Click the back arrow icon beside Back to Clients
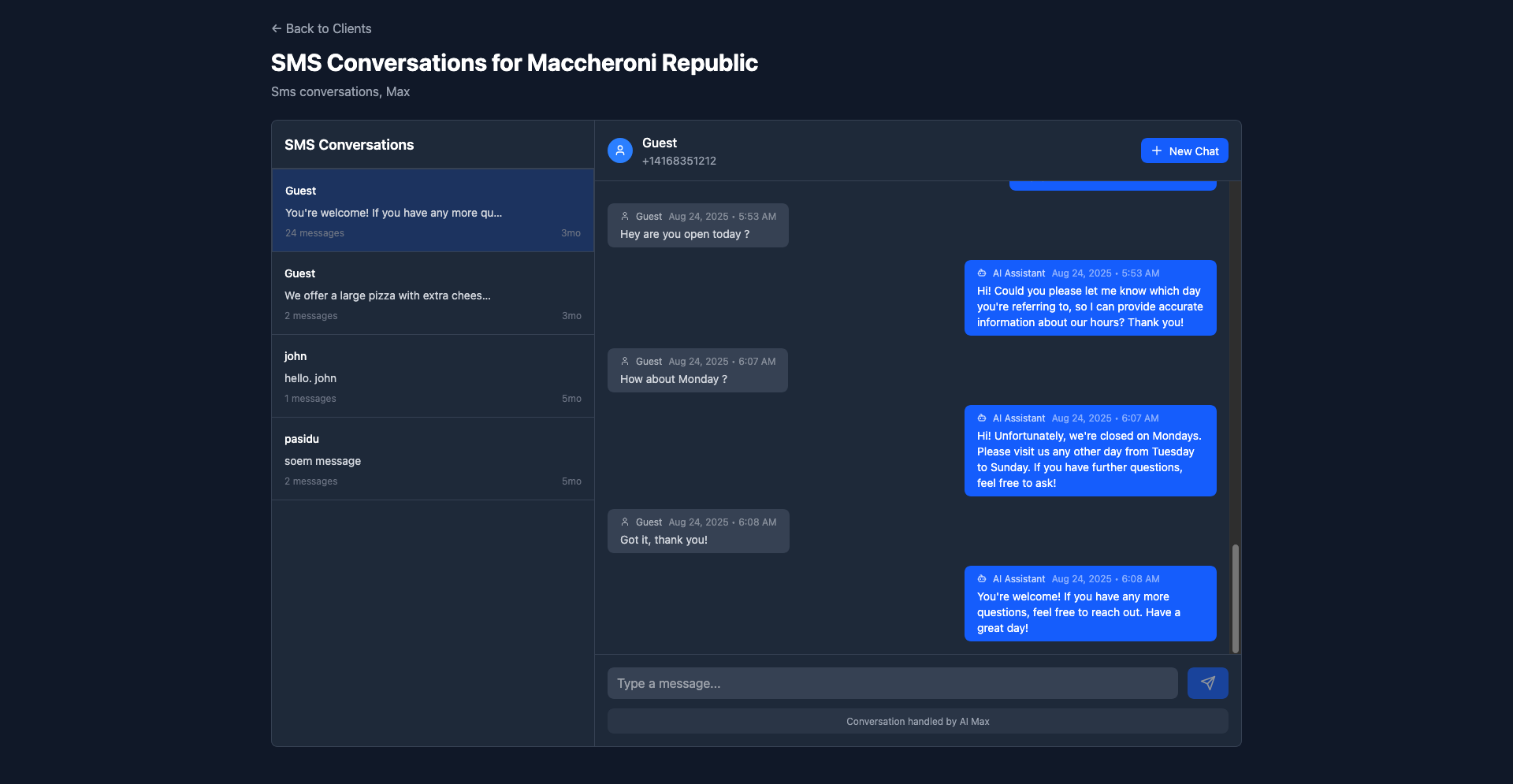Viewport: 1513px width, 784px height. pyautogui.click(x=276, y=28)
